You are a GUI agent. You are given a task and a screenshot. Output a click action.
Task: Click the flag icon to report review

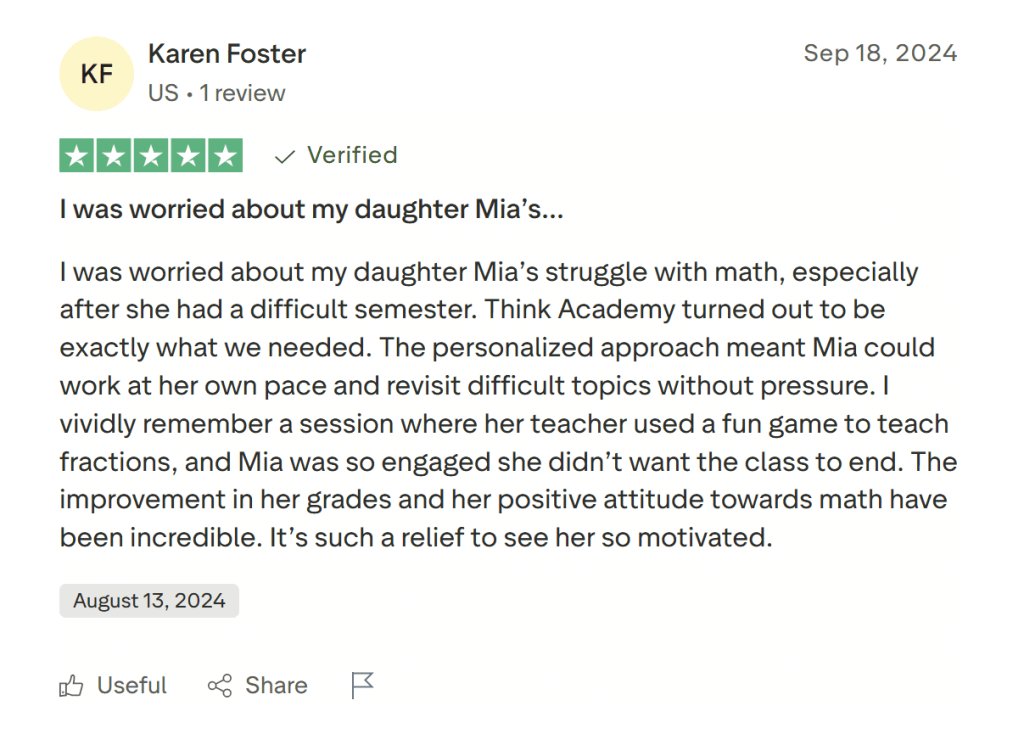pyautogui.click(x=362, y=684)
